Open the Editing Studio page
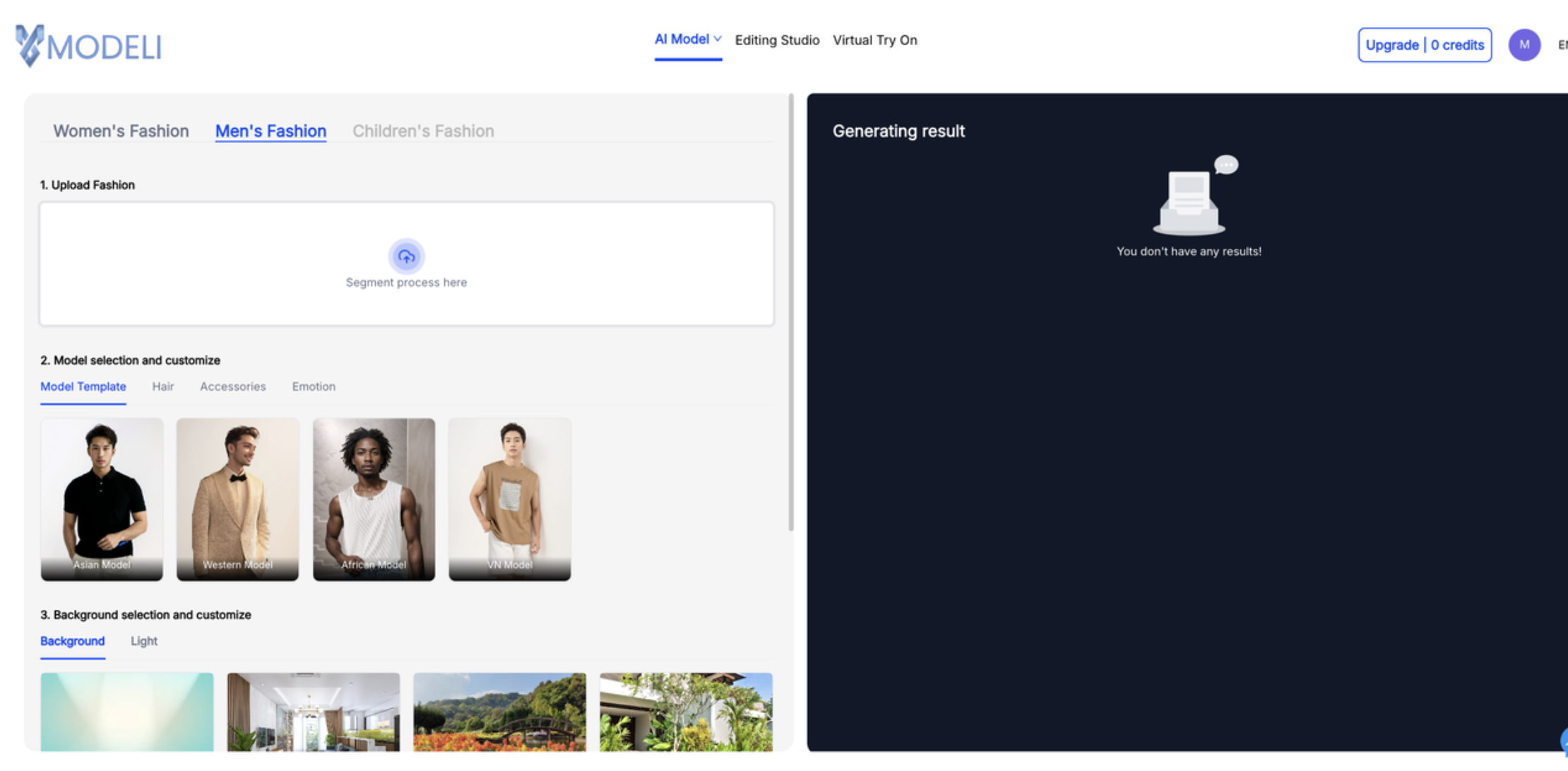 click(x=777, y=40)
